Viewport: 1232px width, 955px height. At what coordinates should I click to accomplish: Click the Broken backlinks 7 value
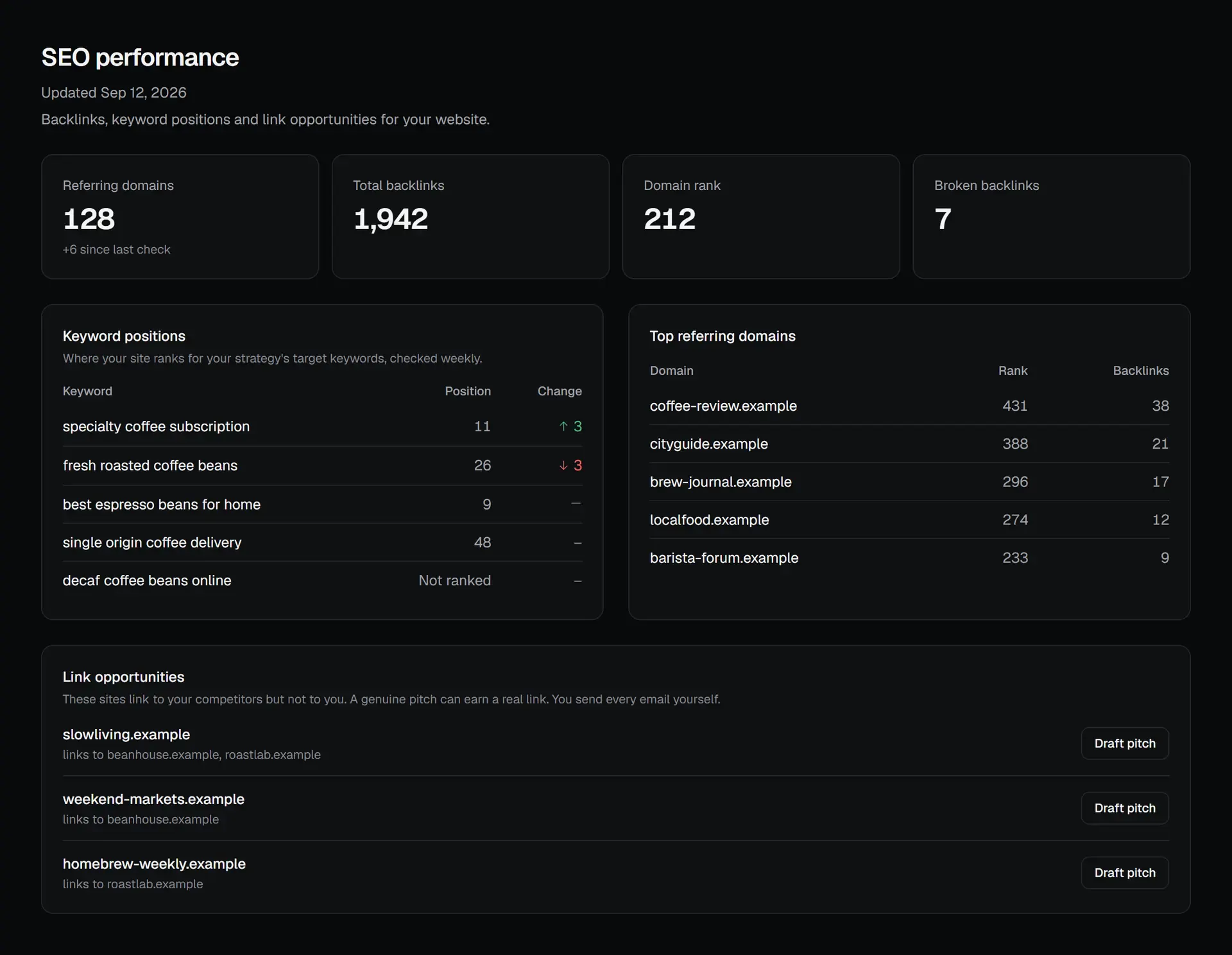943,219
